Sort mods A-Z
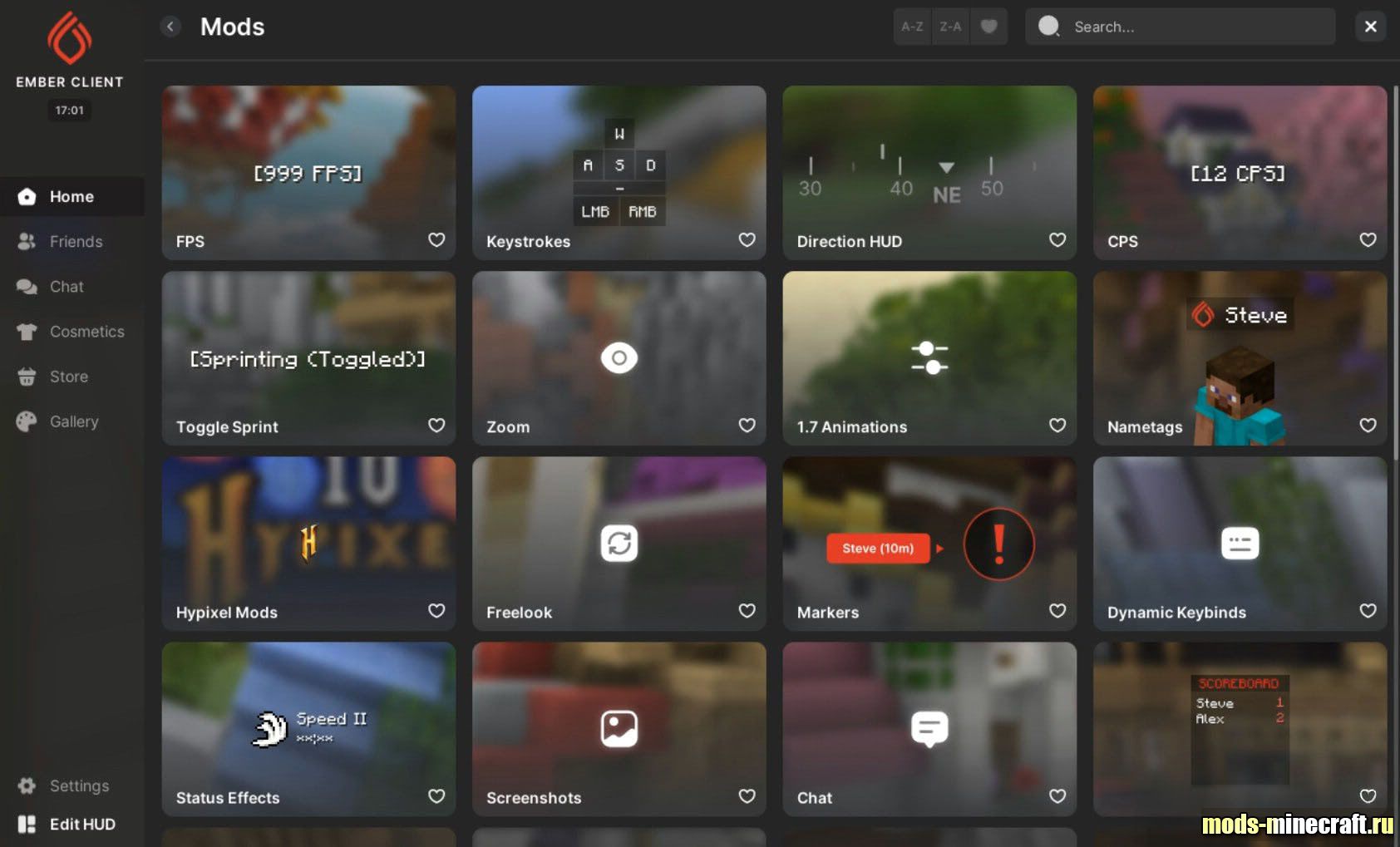 tap(912, 27)
